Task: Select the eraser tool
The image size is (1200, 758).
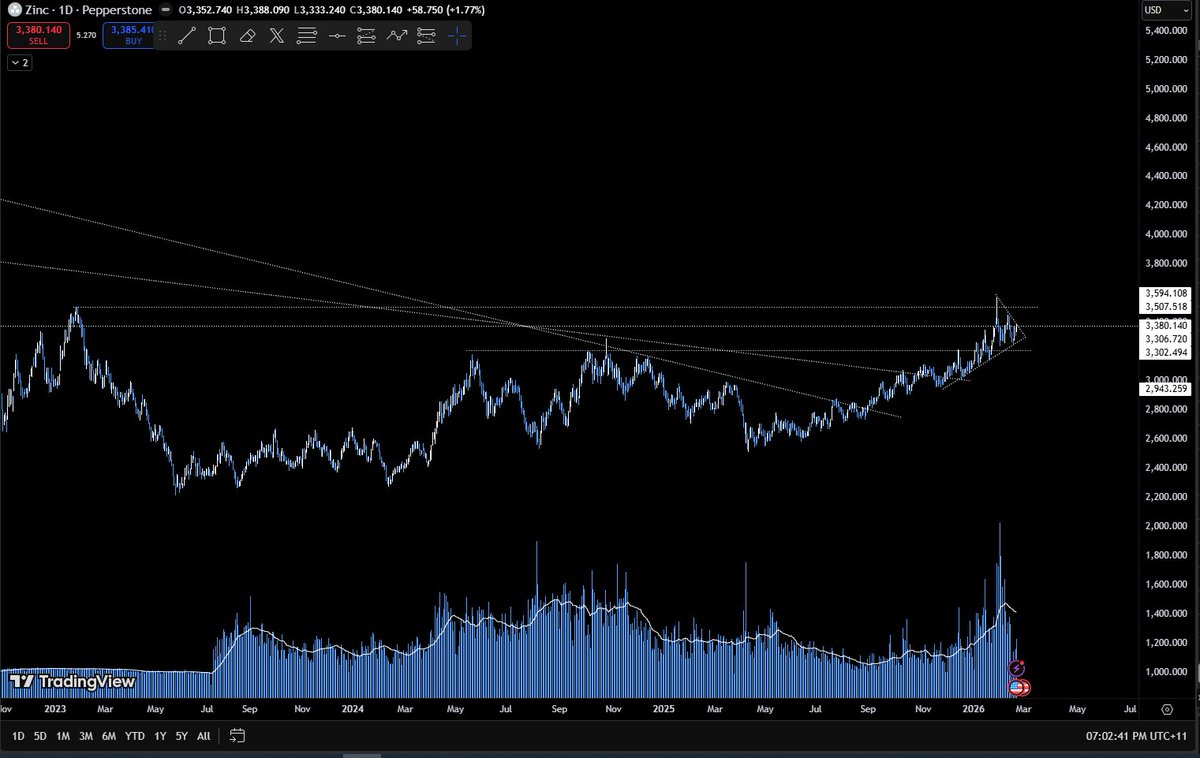Action: (x=247, y=36)
